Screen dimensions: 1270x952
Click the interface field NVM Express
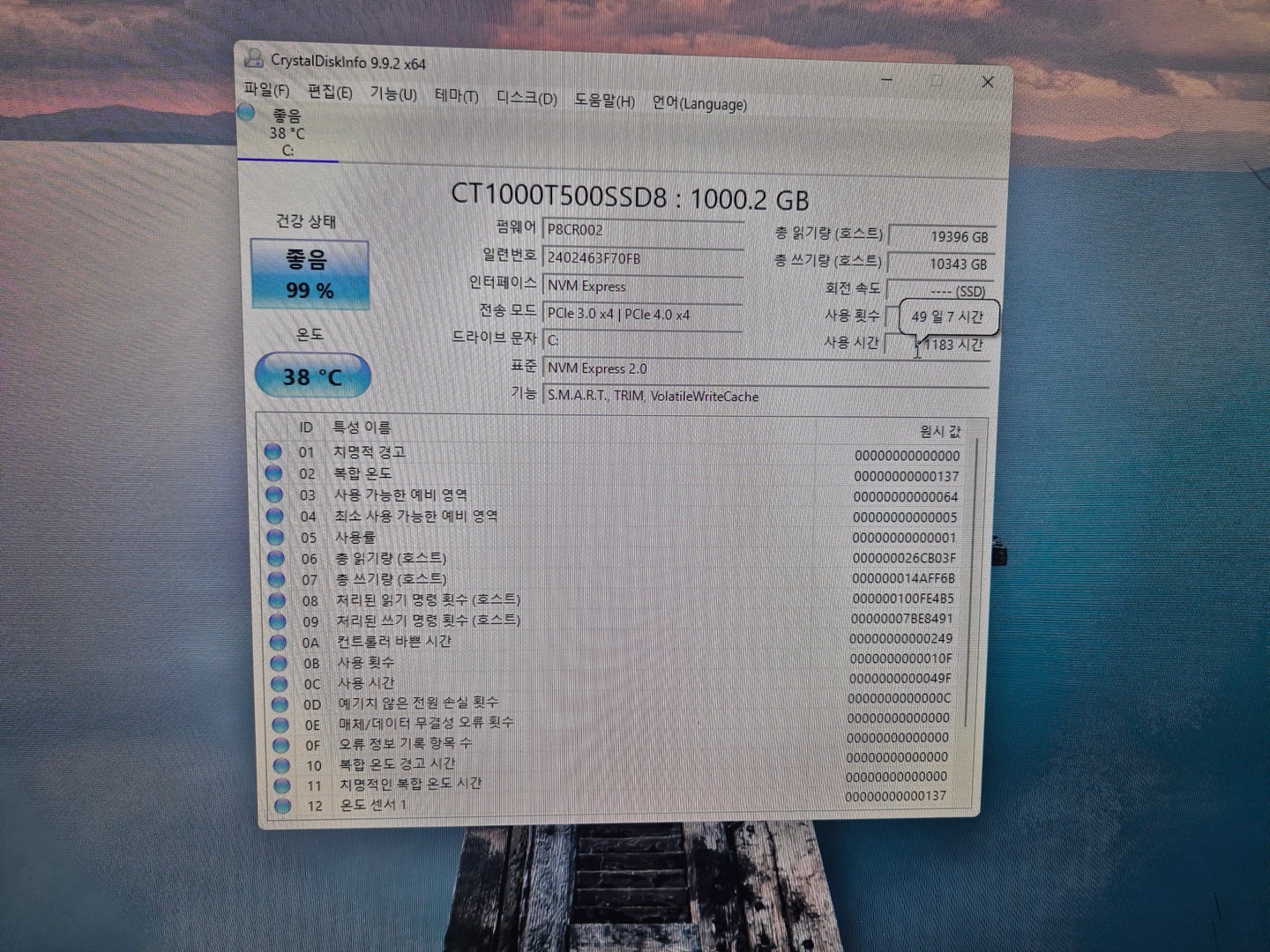click(x=642, y=286)
